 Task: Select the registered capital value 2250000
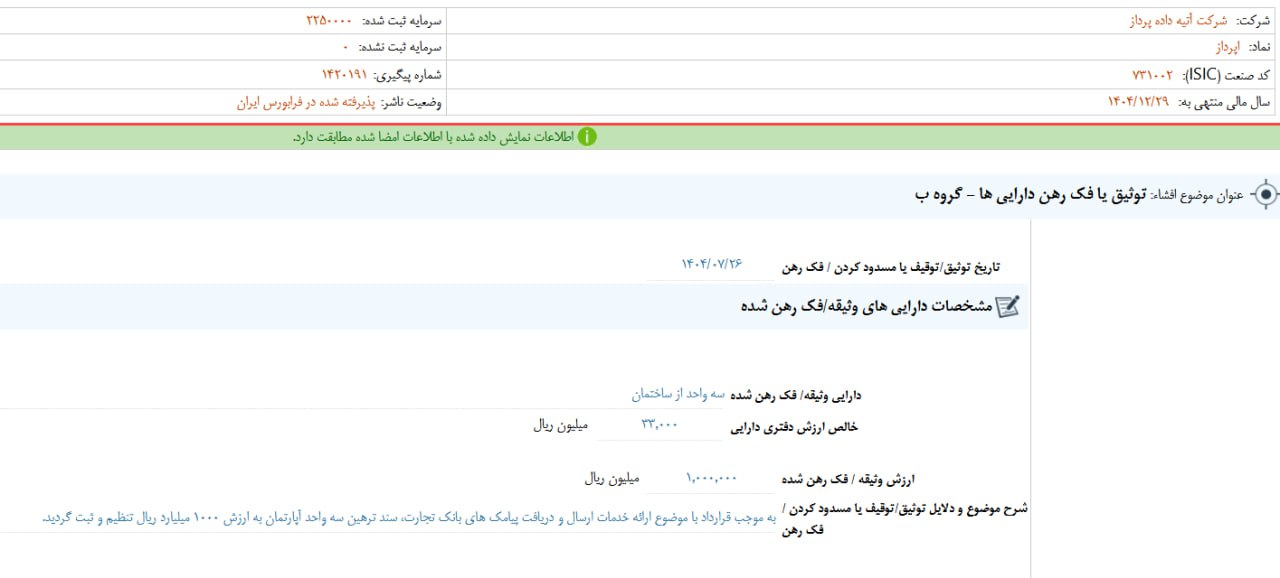pyautogui.click(x=329, y=20)
